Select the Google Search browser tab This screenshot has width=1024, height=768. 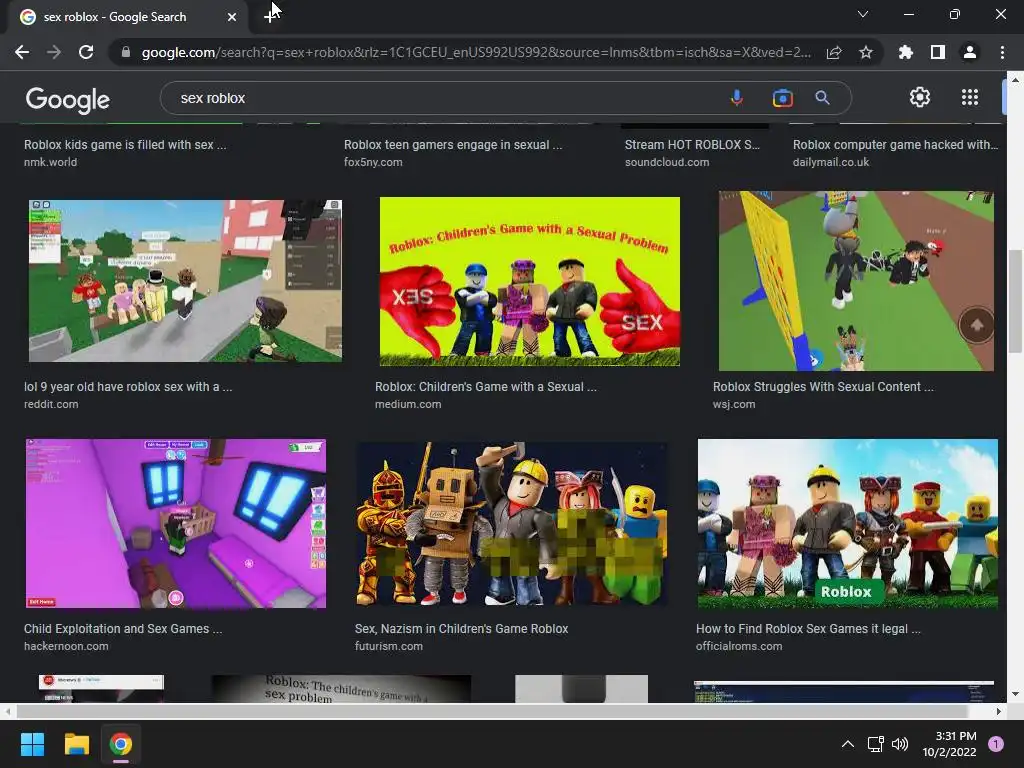pyautogui.click(x=127, y=17)
